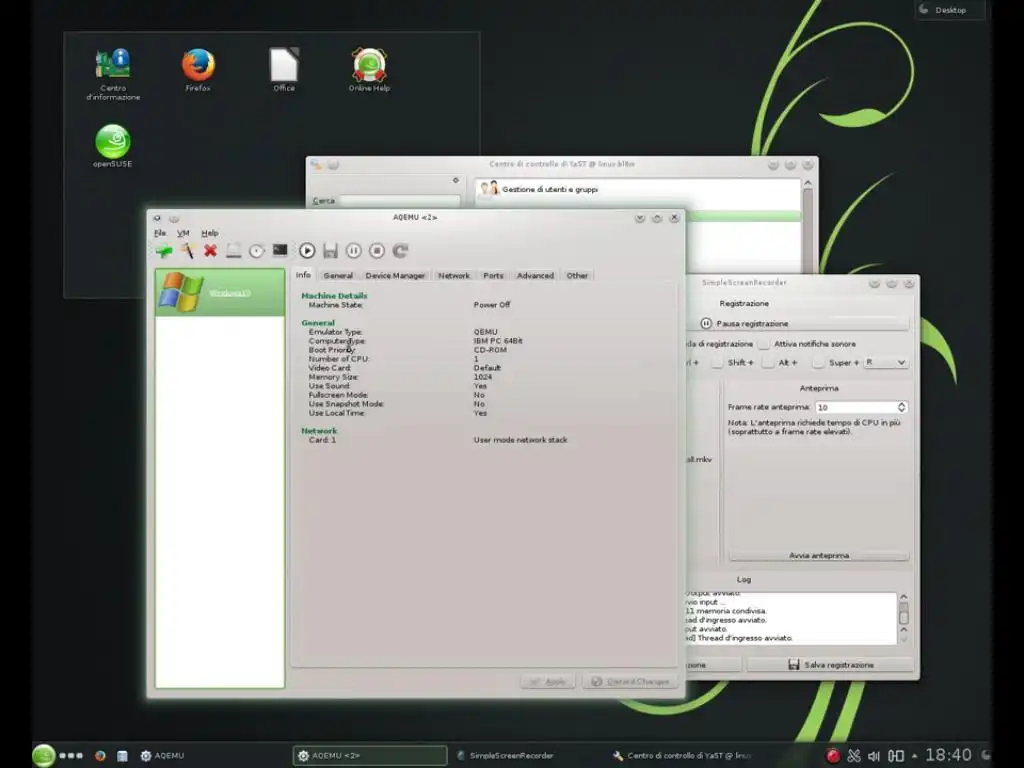1024x768 pixels.
Task: Toggle the Super + hotkey checkbox
Action: (x=818, y=362)
